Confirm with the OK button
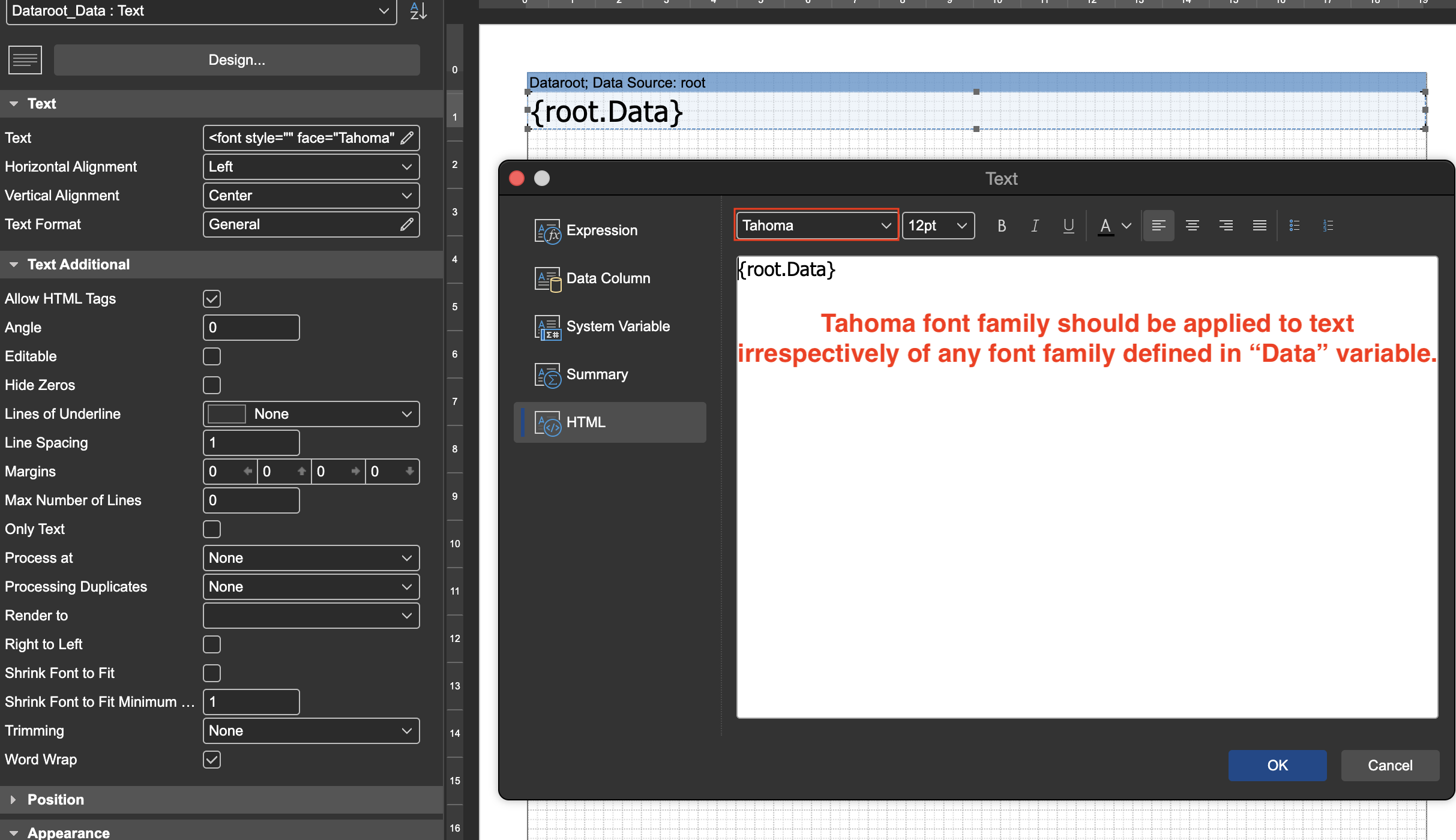Viewport: 1456px width, 840px height. [x=1277, y=765]
